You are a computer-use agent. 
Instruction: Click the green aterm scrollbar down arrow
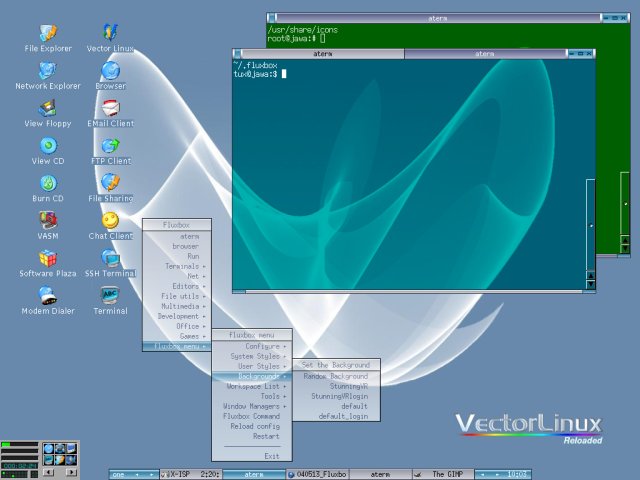(624, 249)
